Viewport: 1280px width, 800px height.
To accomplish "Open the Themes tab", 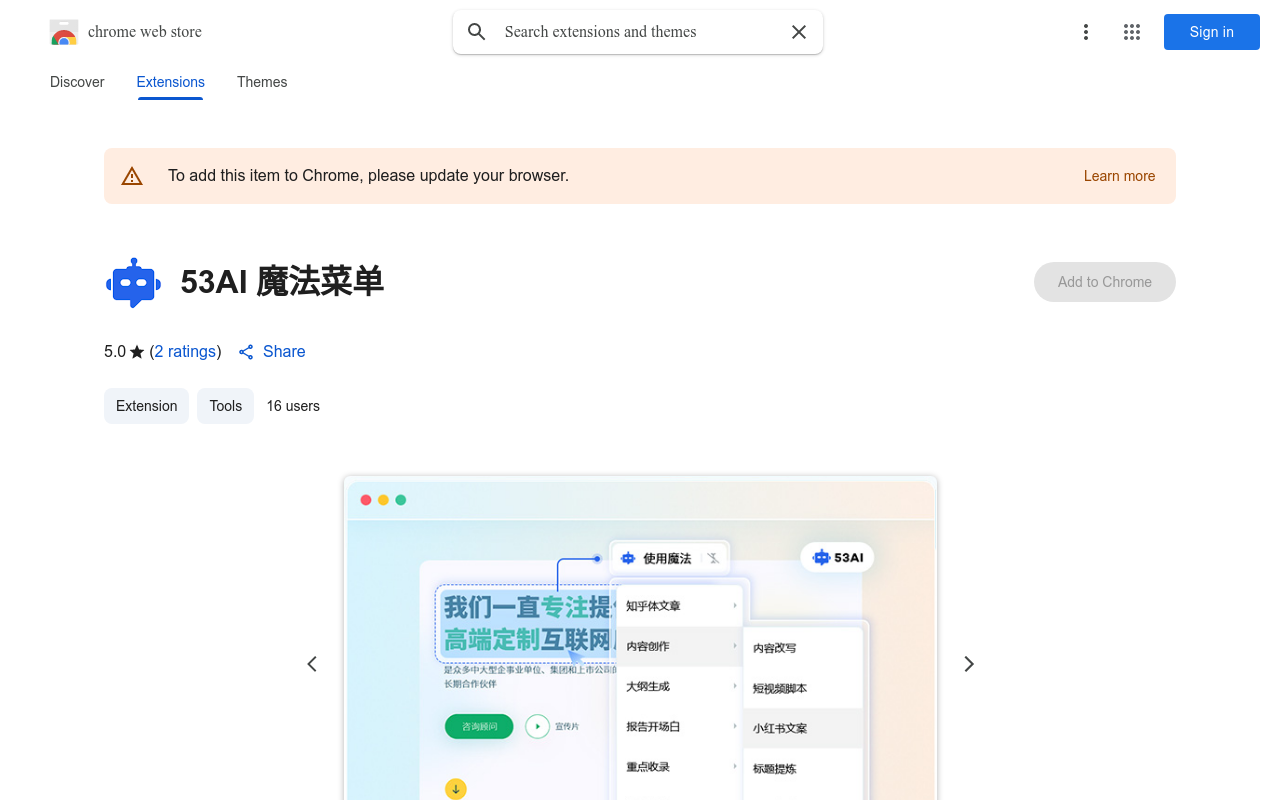I will pyautogui.click(x=262, y=82).
